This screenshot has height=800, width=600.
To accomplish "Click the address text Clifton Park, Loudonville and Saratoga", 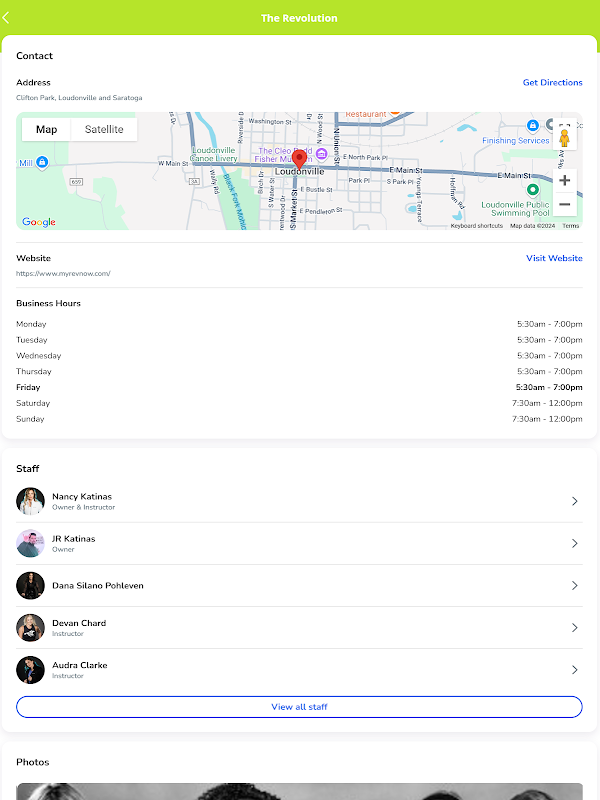I will pos(79,97).
